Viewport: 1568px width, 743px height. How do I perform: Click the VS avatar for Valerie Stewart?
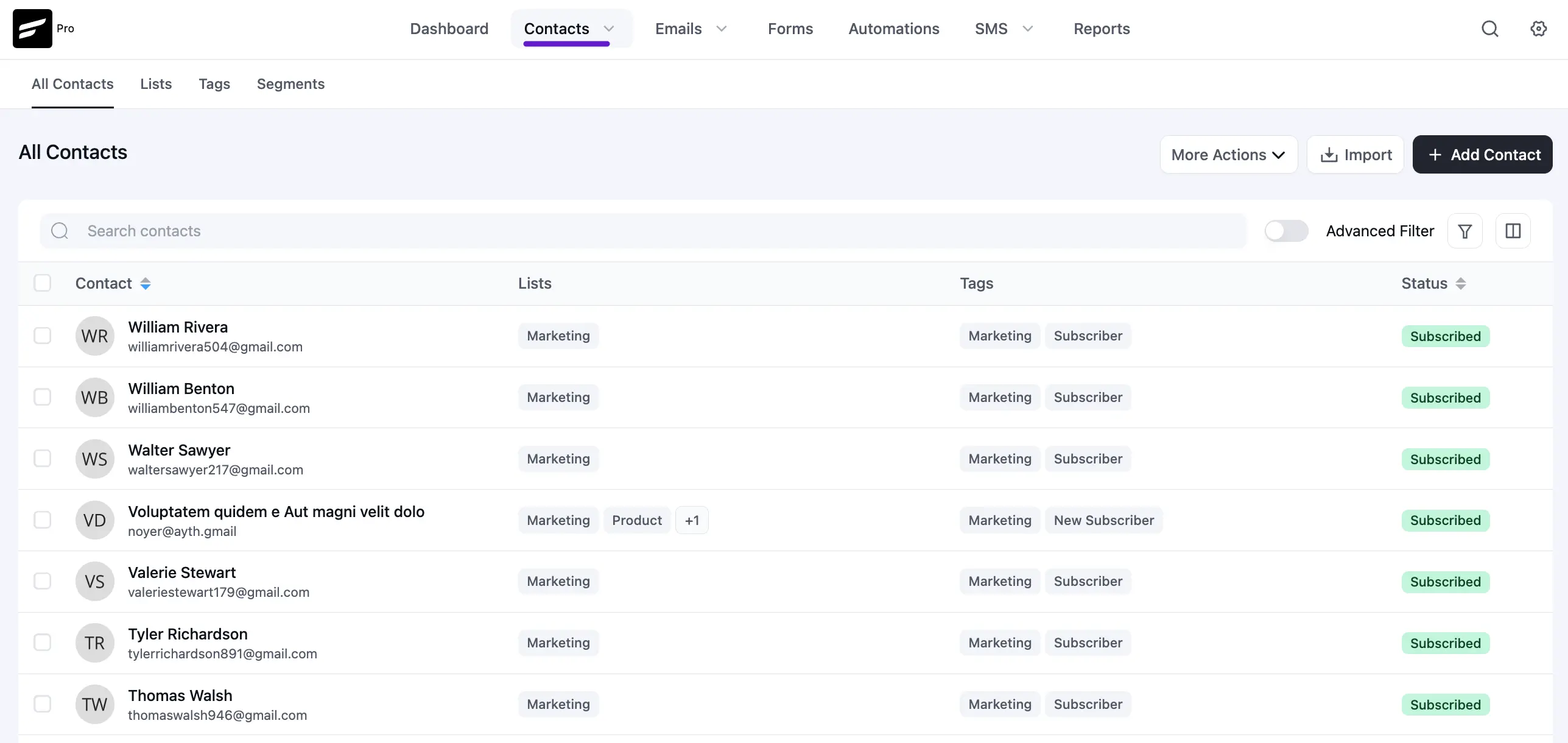click(x=95, y=582)
